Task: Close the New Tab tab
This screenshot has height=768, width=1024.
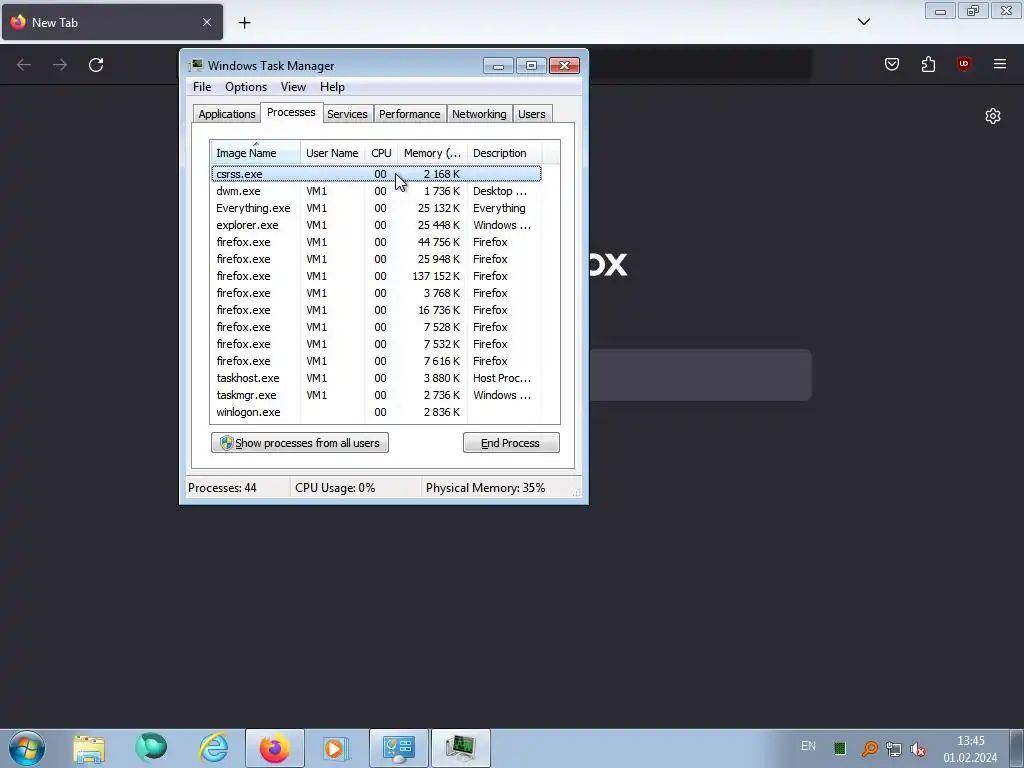Action: tap(207, 22)
